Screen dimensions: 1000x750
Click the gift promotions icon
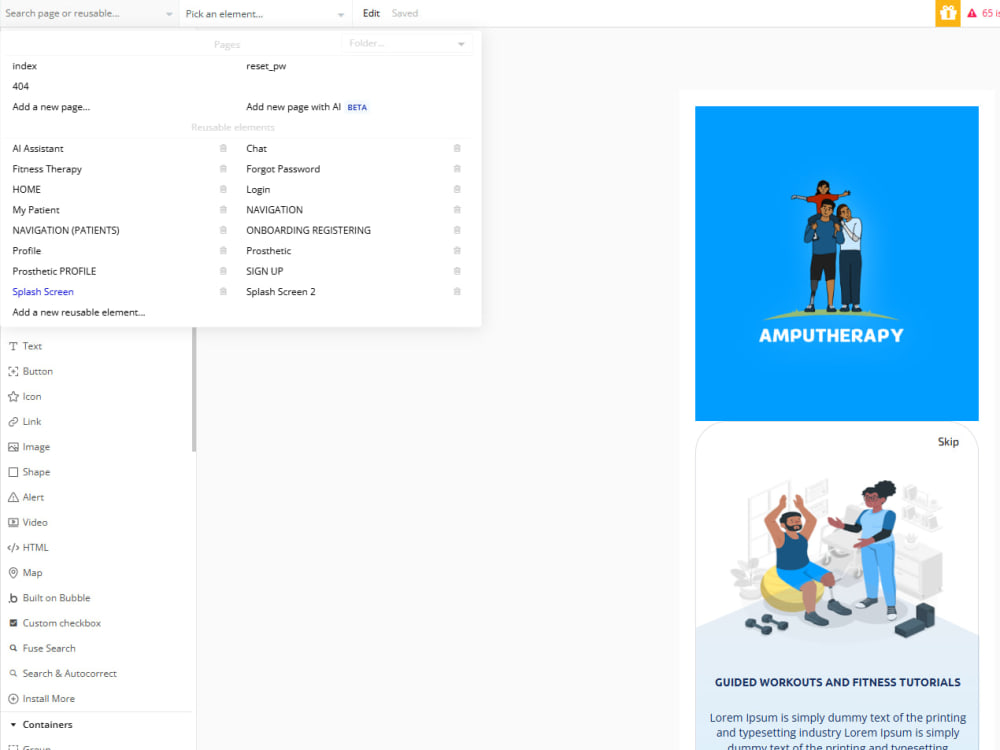point(947,14)
